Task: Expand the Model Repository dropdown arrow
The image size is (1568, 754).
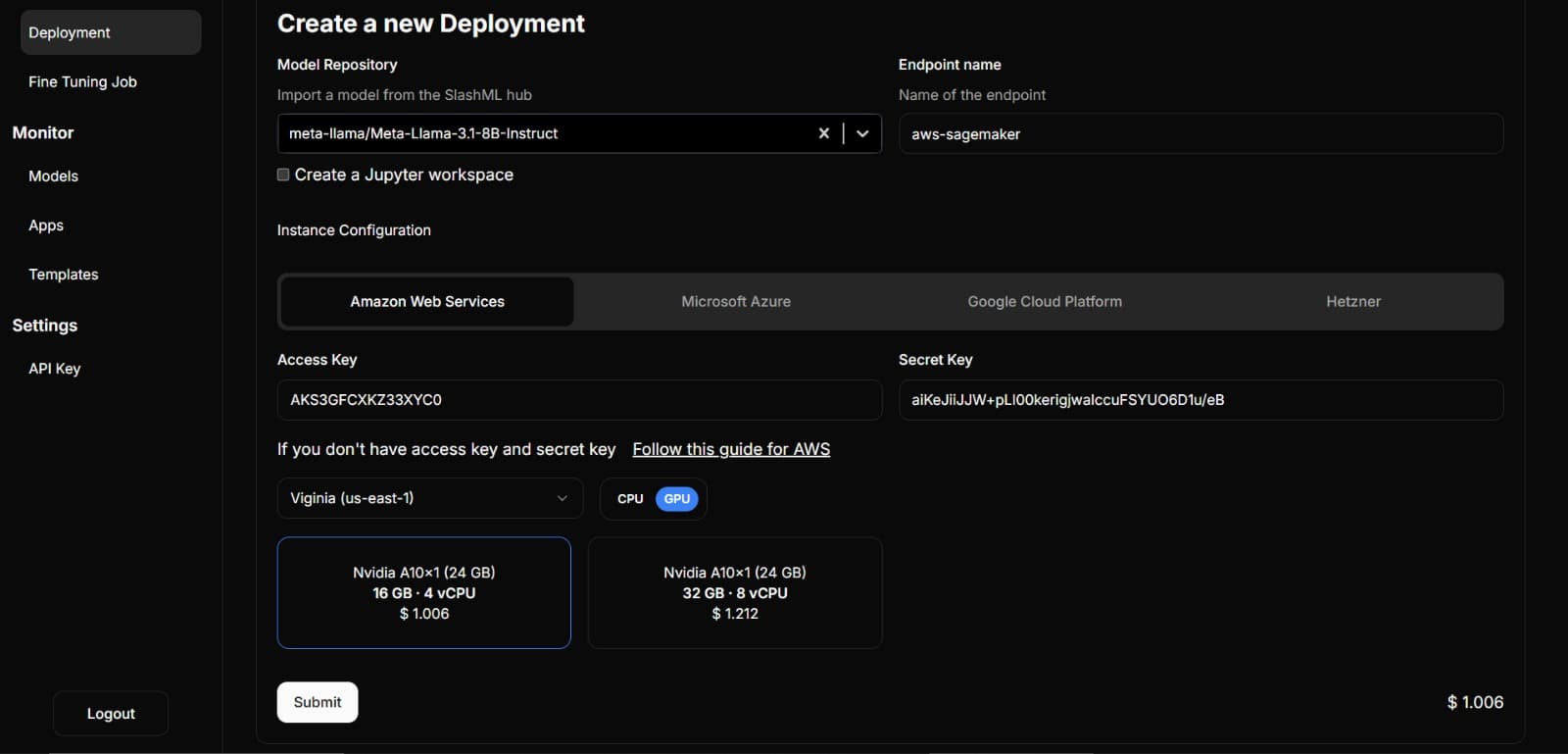Action: click(862, 133)
